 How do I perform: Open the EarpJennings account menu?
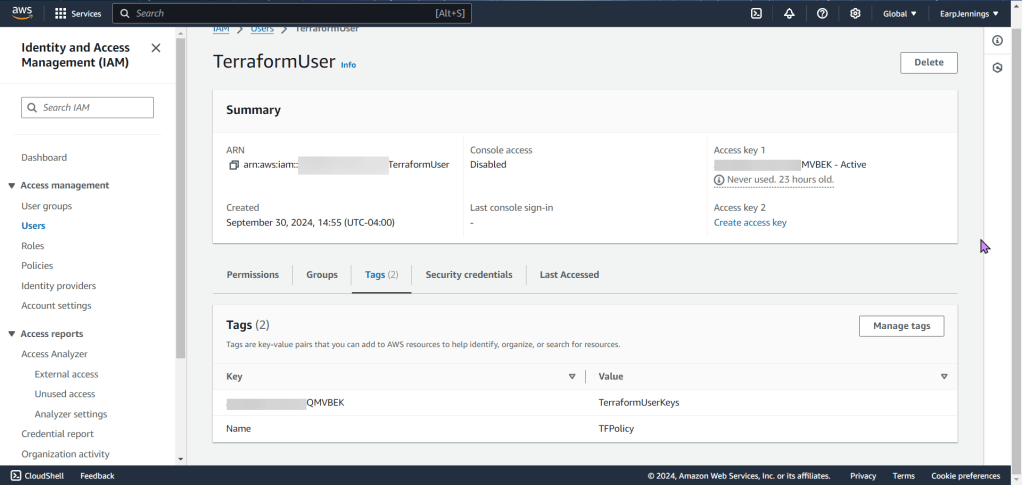(x=969, y=14)
